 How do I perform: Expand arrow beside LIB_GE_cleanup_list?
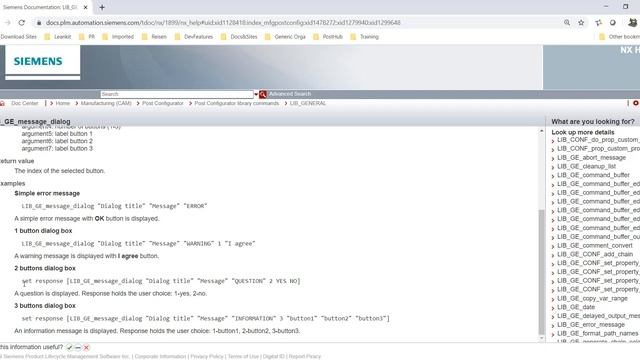click(x=553, y=167)
